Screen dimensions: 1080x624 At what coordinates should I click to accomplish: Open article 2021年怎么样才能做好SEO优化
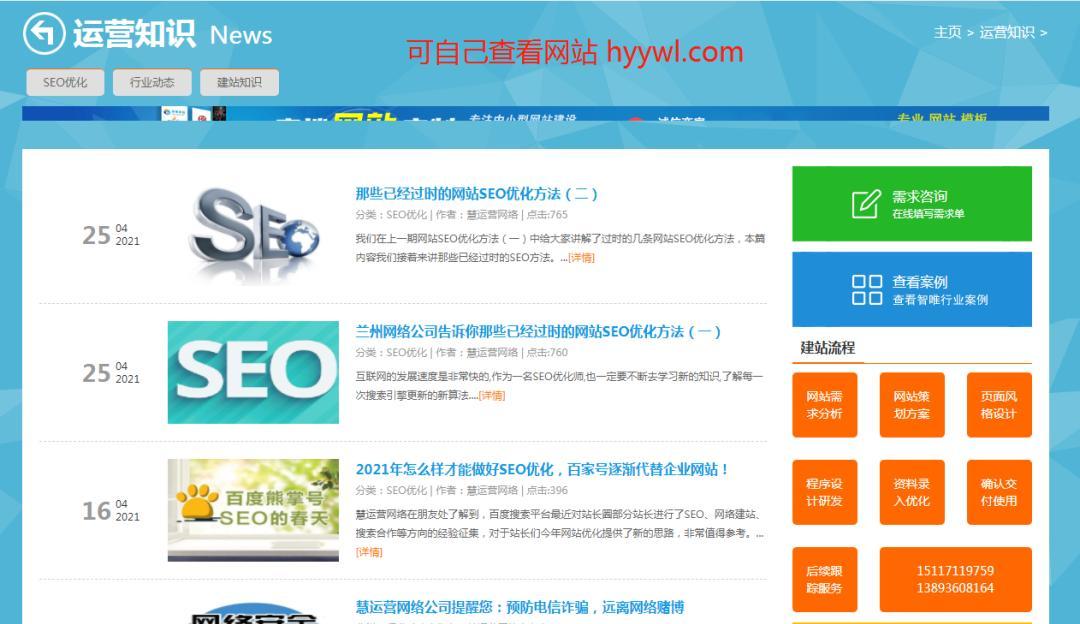coord(542,469)
